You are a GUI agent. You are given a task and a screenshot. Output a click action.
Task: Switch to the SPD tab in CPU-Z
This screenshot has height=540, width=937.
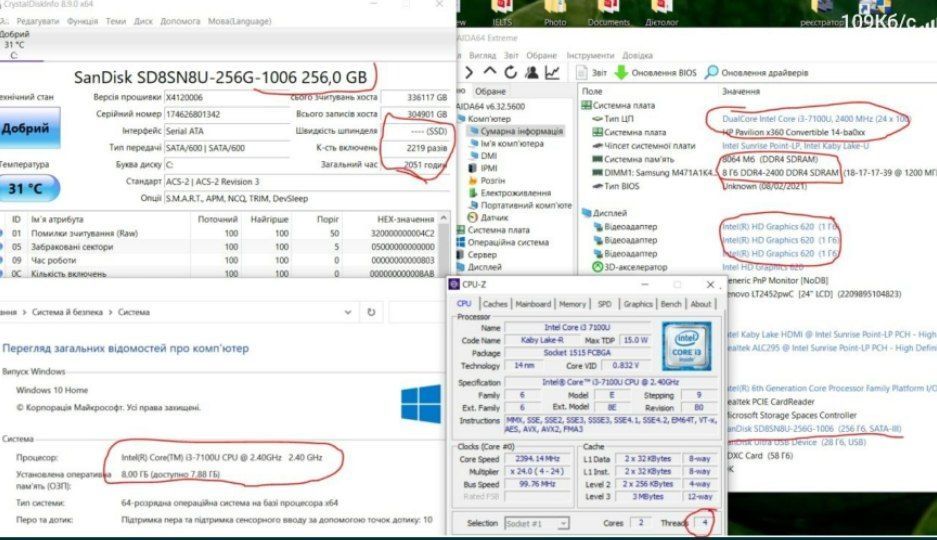click(x=605, y=304)
